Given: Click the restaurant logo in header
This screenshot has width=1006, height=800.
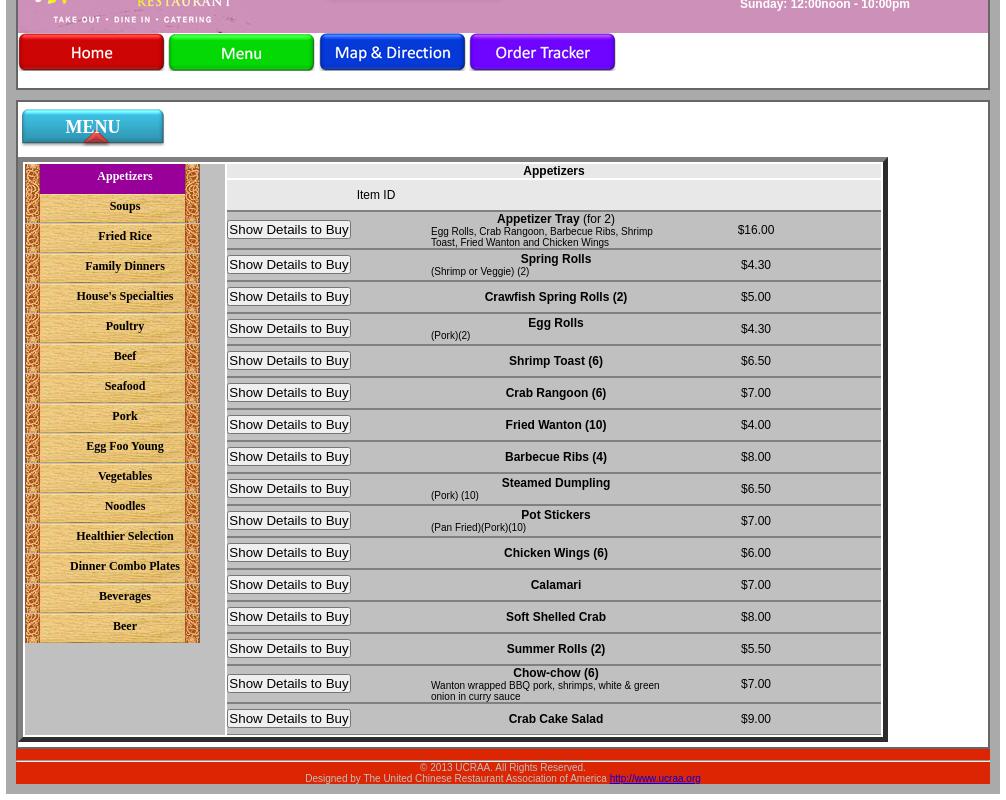Looking at the screenshot, I should click(x=140, y=12).
